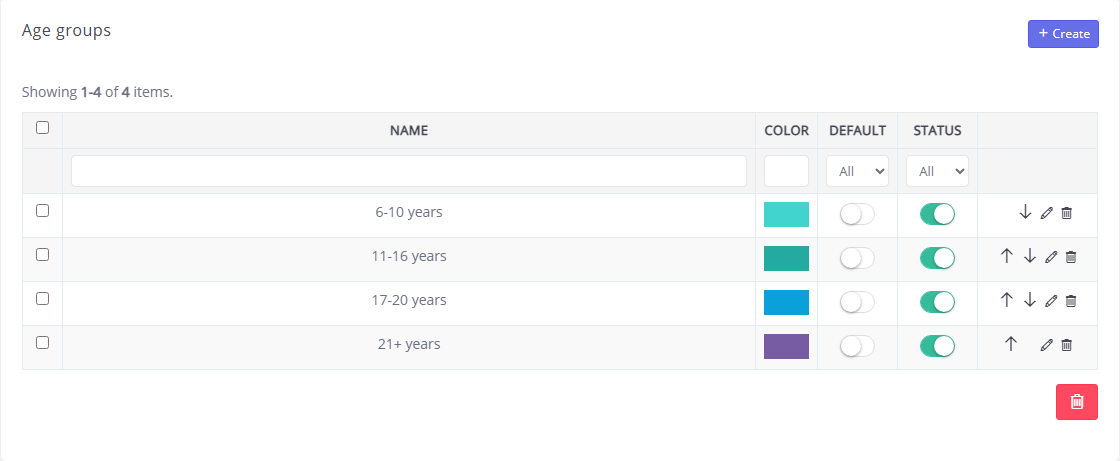
Task: Click the 'Showing 1-4 of 4 items.' summary
Action: click(x=97, y=92)
